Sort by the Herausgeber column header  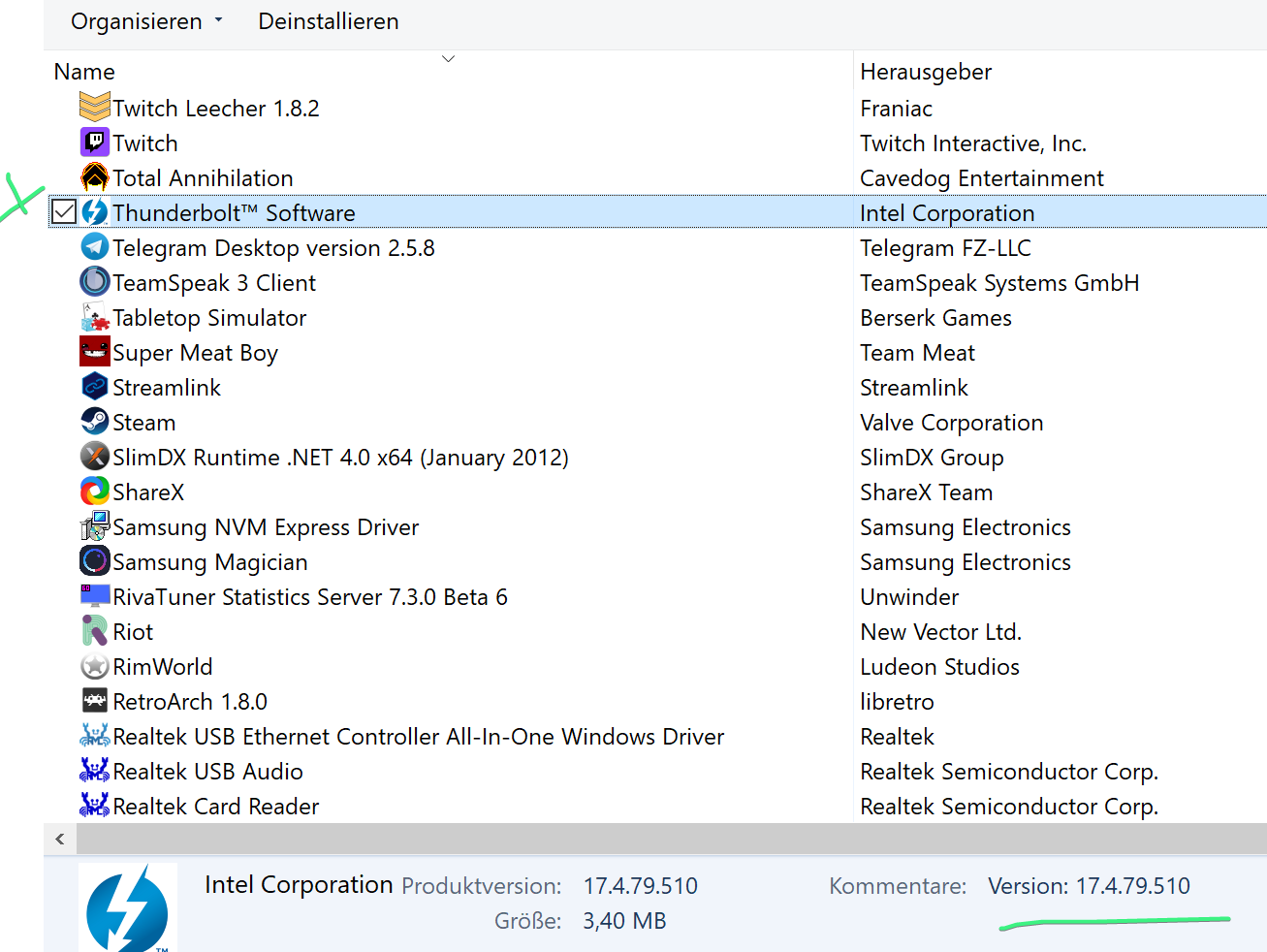tap(925, 72)
